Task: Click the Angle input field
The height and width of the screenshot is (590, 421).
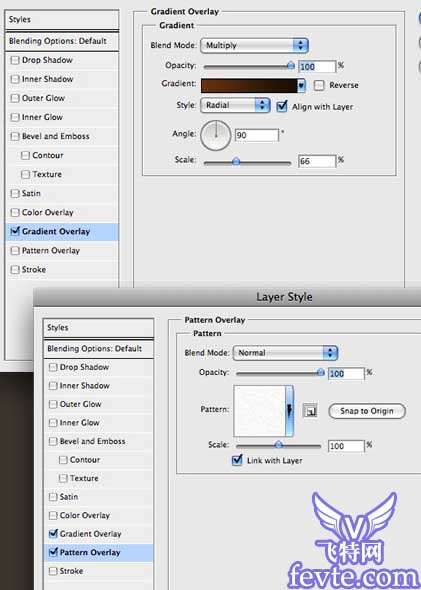Action: (x=257, y=135)
